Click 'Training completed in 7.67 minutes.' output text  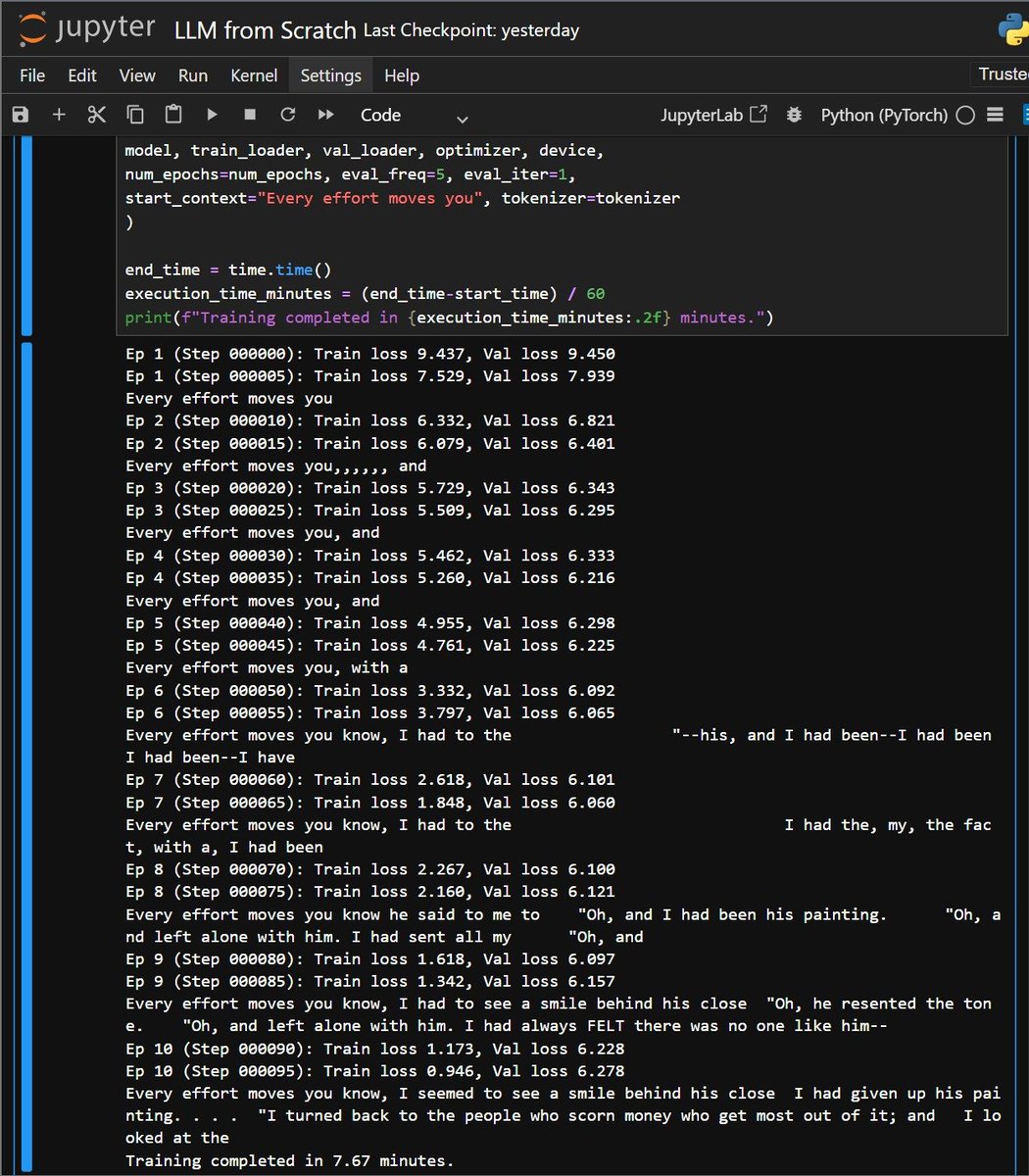pos(290,1161)
